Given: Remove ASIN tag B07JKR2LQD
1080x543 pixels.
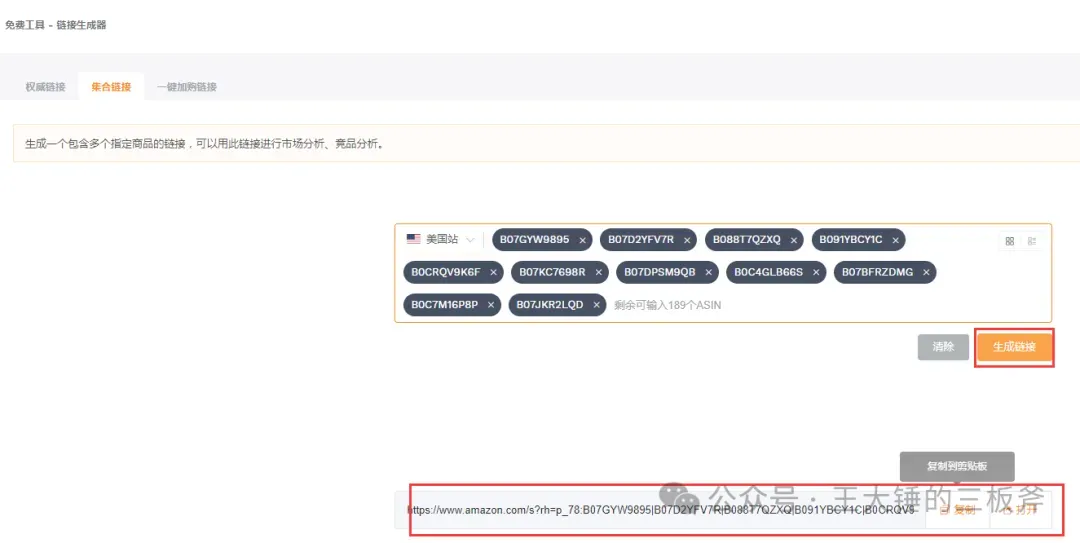Looking at the screenshot, I should [x=596, y=305].
